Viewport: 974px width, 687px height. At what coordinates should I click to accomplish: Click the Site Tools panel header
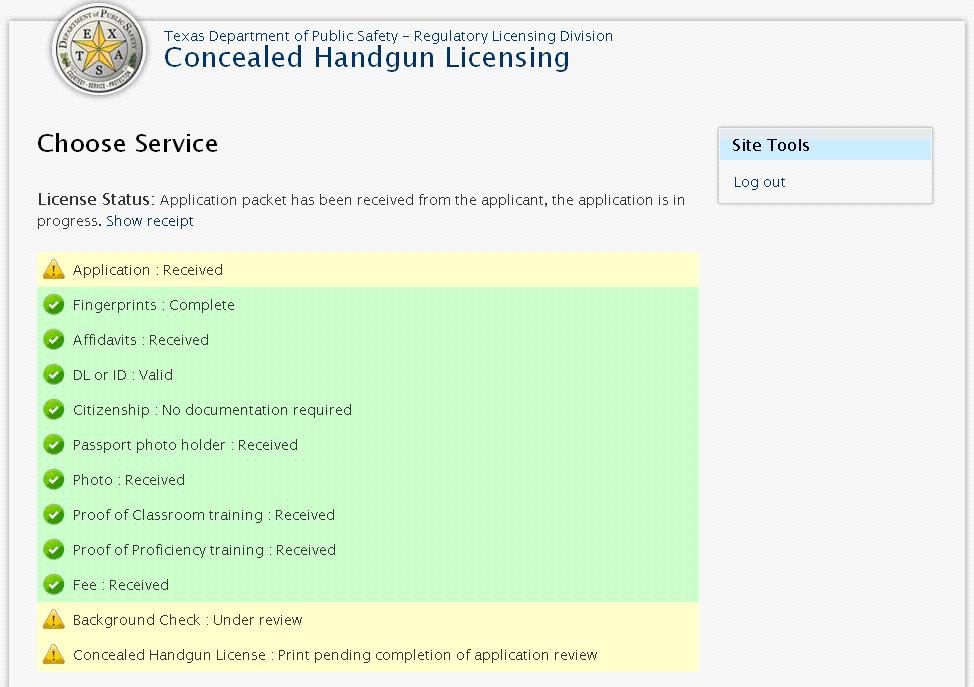coord(825,146)
